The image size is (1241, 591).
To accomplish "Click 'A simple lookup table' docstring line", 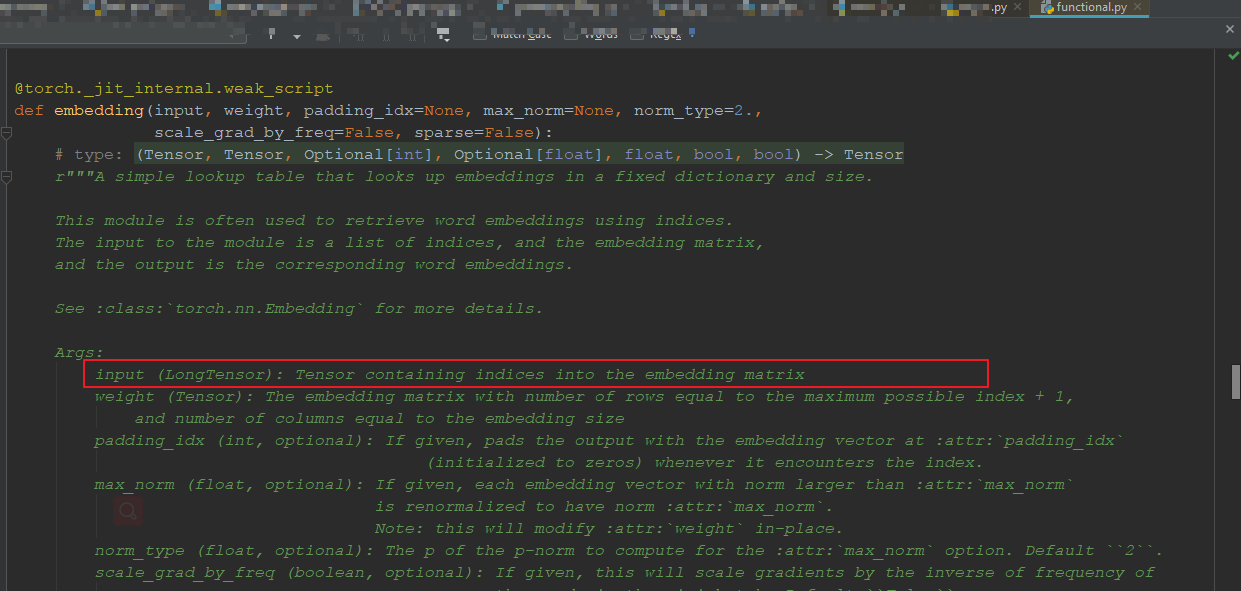I will pyautogui.click(x=464, y=177).
